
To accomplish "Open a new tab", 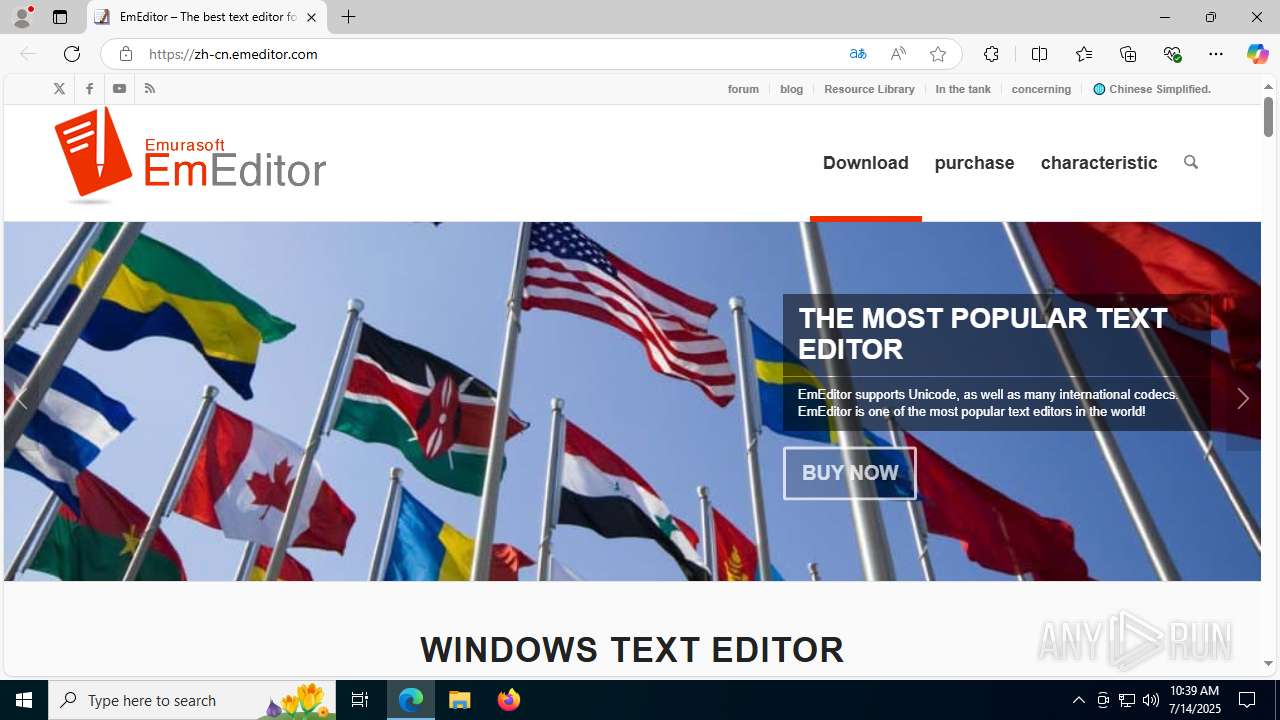I will pos(348,17).
